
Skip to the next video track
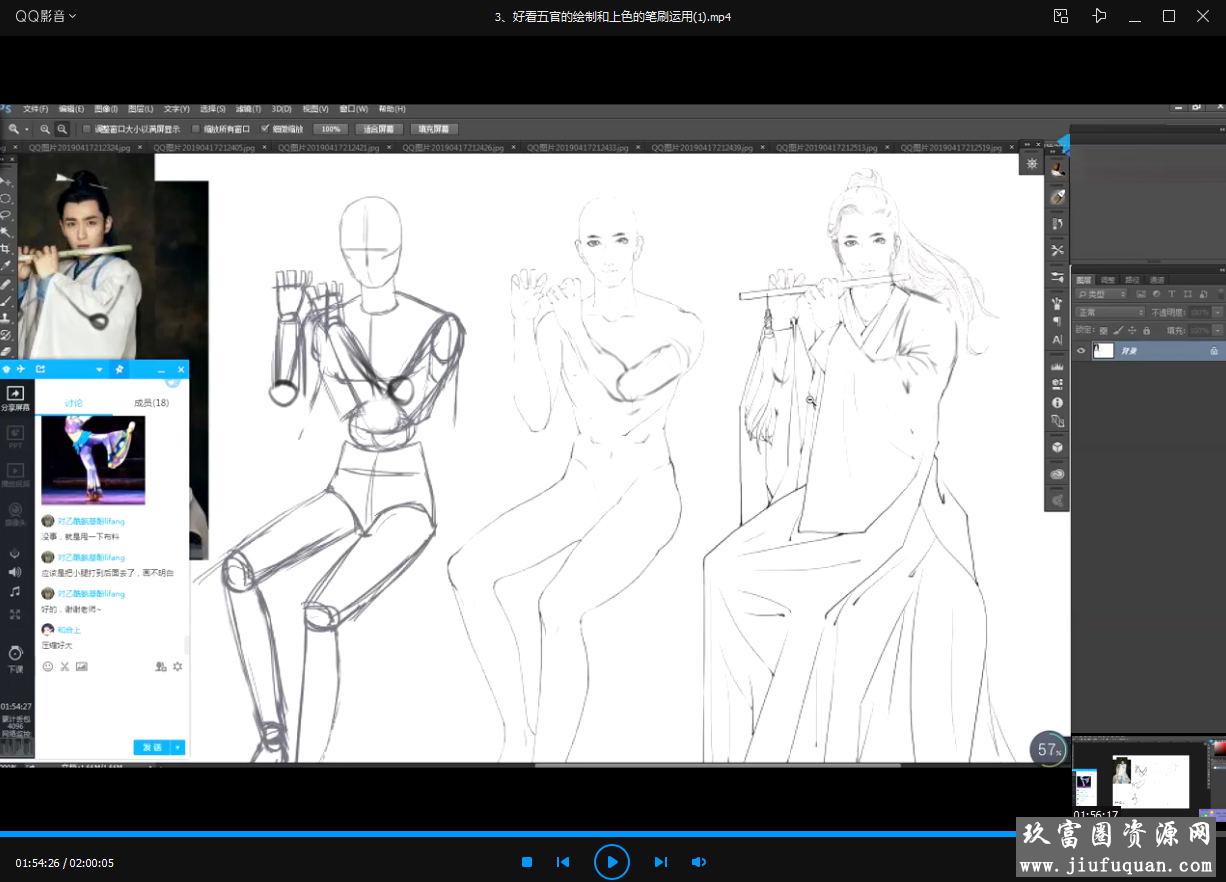[660, 862]
